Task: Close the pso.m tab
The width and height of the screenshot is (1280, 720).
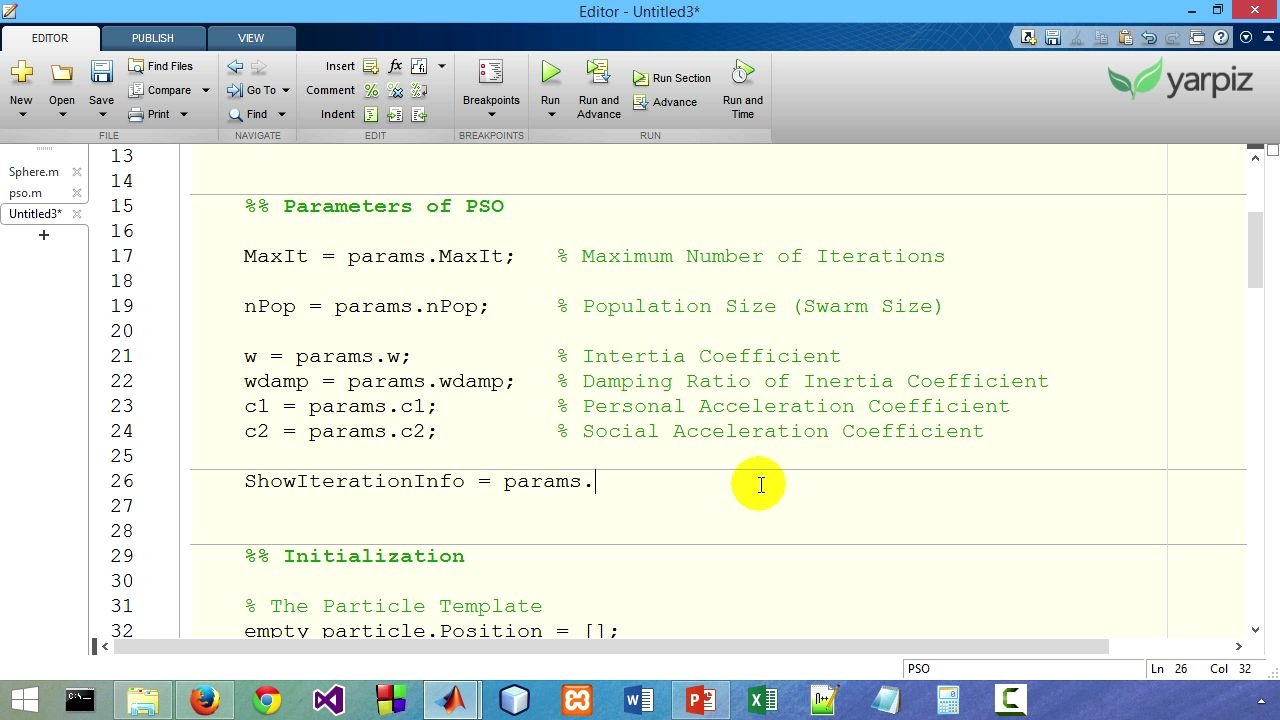Action: tap(77, 193)
